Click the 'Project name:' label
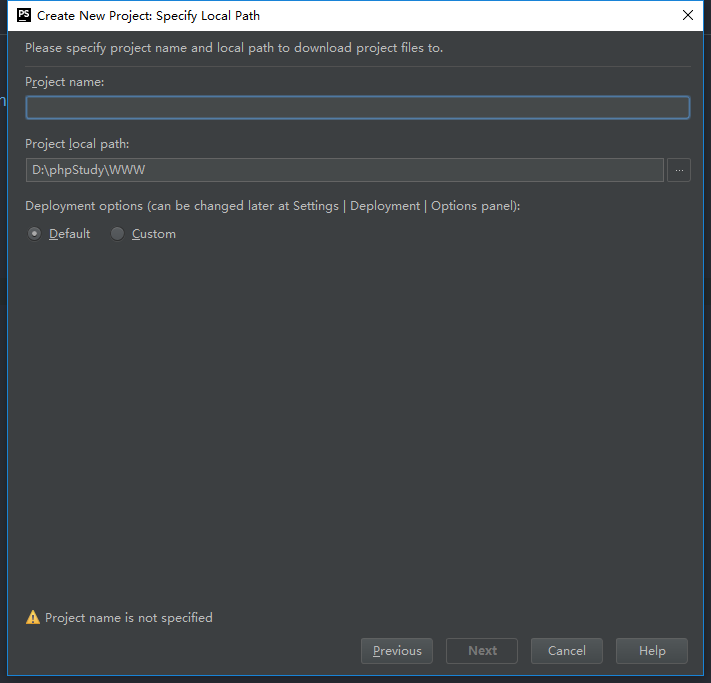Image resolution: width=711 pixels, height=683 pixels. point(64,82)
